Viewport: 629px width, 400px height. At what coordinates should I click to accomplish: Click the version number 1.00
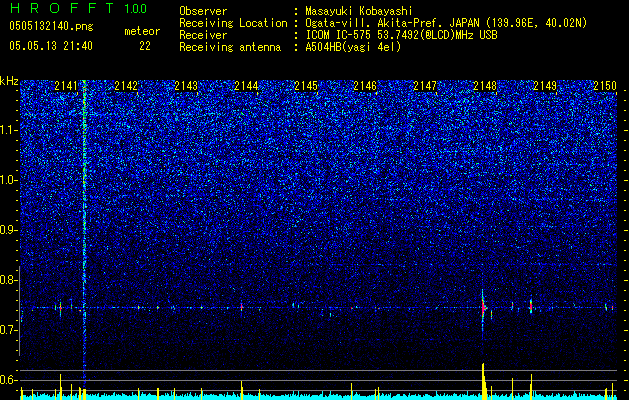[136, 8]
